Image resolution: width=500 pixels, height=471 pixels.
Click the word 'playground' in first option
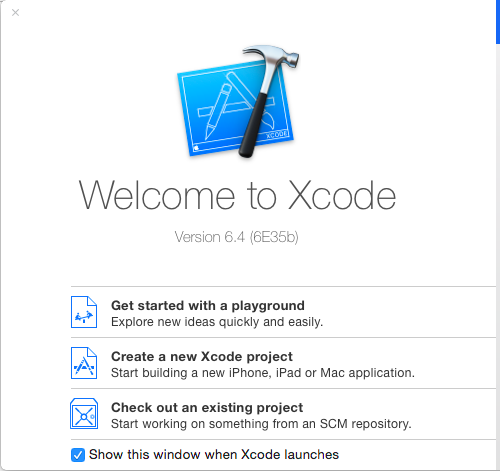tap(268, 306)
